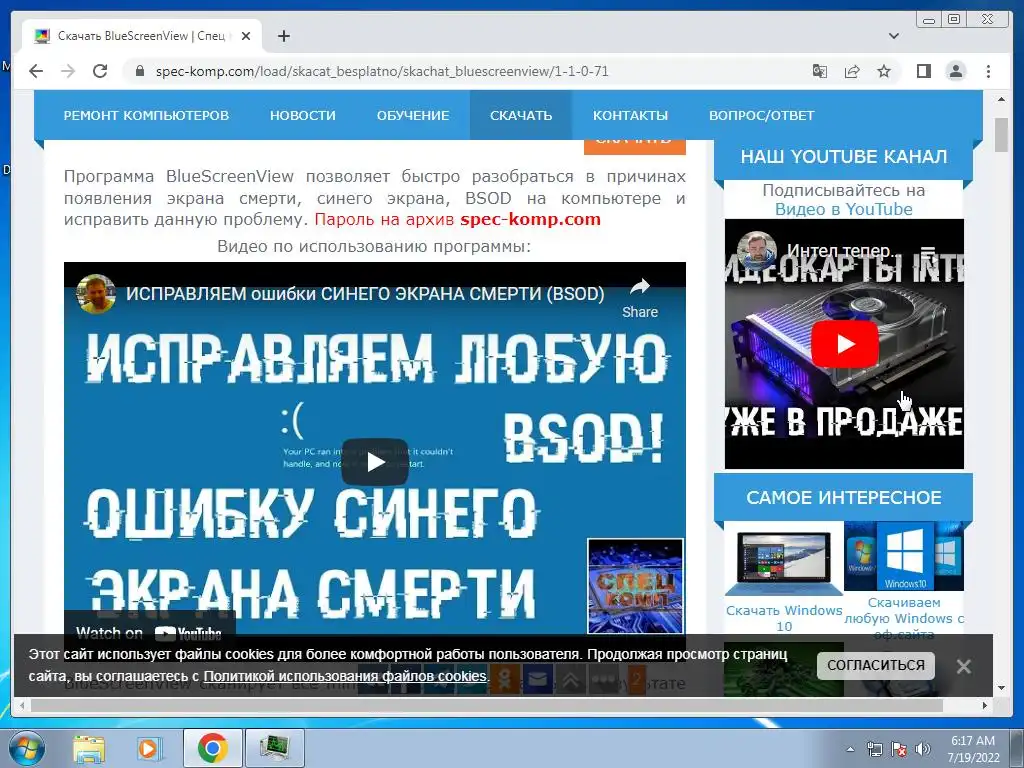Image resolution: width=1024 pixels, height=768 pixels.
Task: Open the ОБУЧЕНИЕ menu item
Action: coord(413,116)
